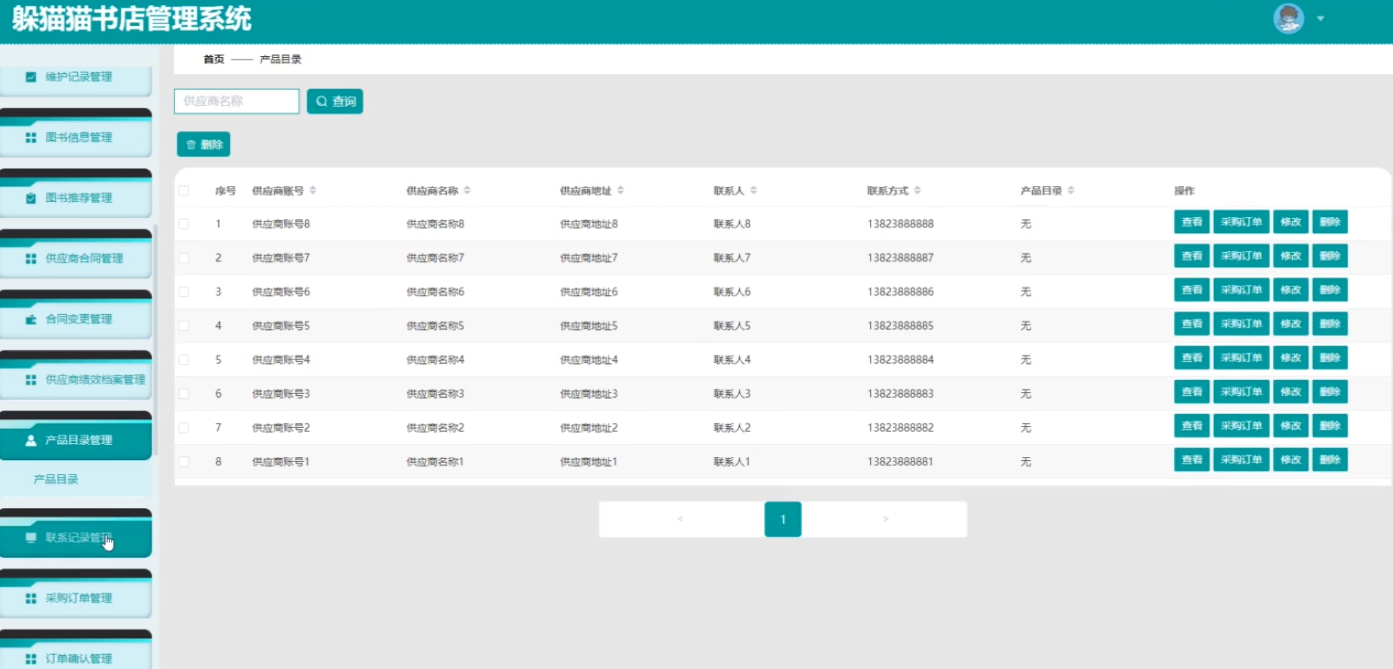
Task: Sort by 产品目录 column arrows
Action: click(x=1071, y=190)
